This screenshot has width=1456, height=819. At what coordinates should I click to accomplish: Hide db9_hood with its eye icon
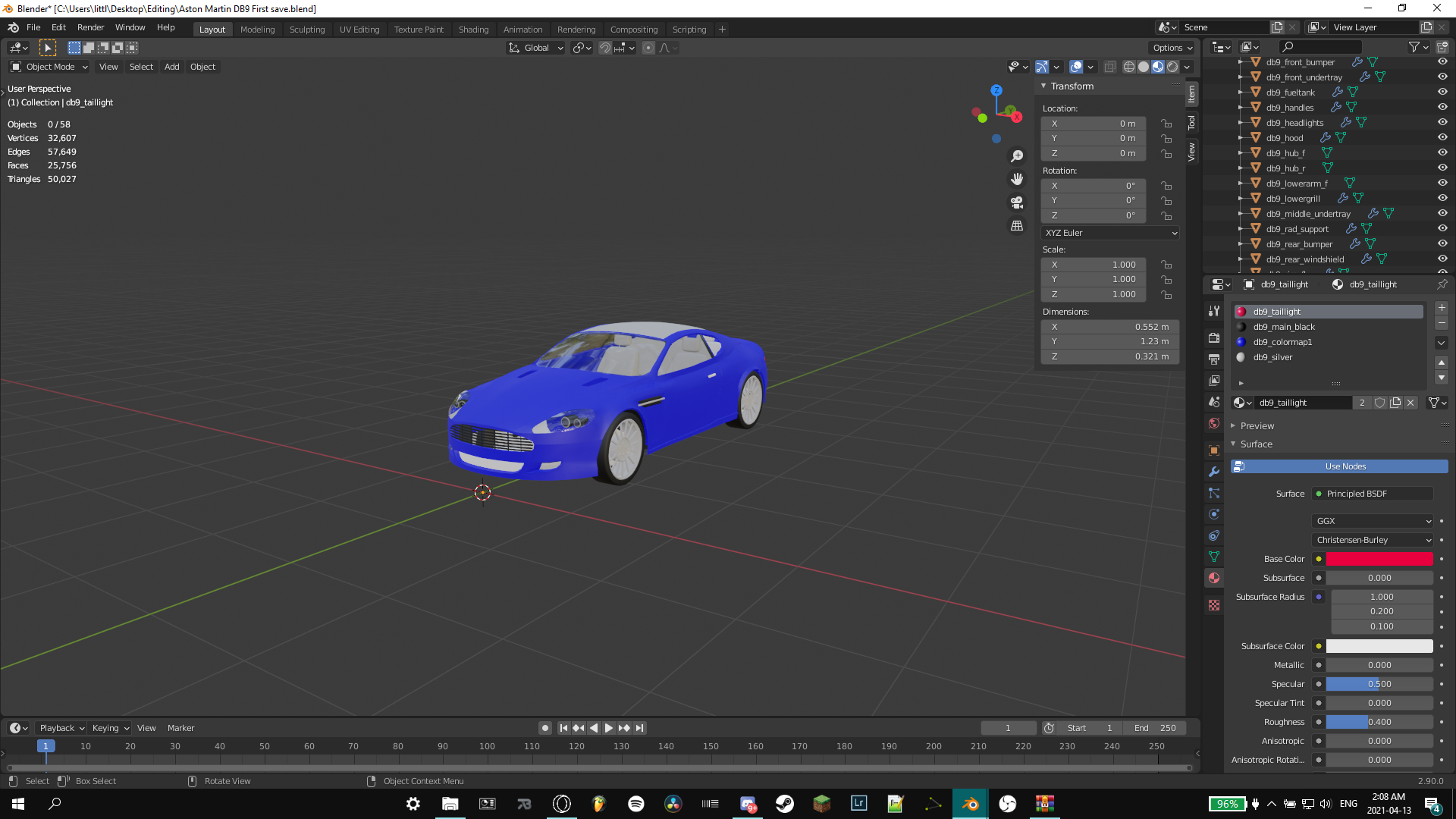click(1442, 137)
